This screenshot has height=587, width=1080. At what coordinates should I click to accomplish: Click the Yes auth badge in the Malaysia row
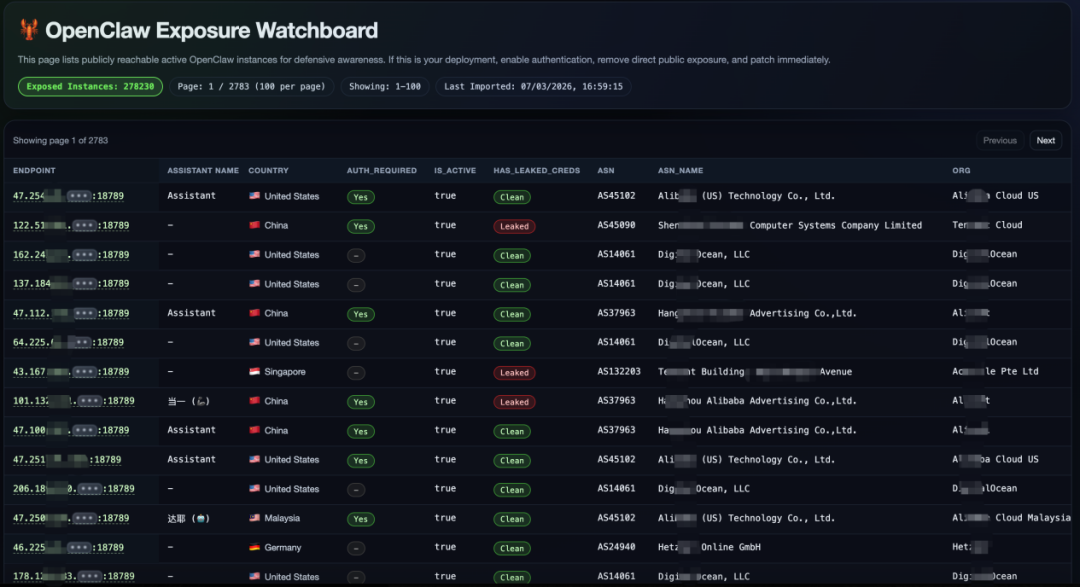[x=360, y=519]
